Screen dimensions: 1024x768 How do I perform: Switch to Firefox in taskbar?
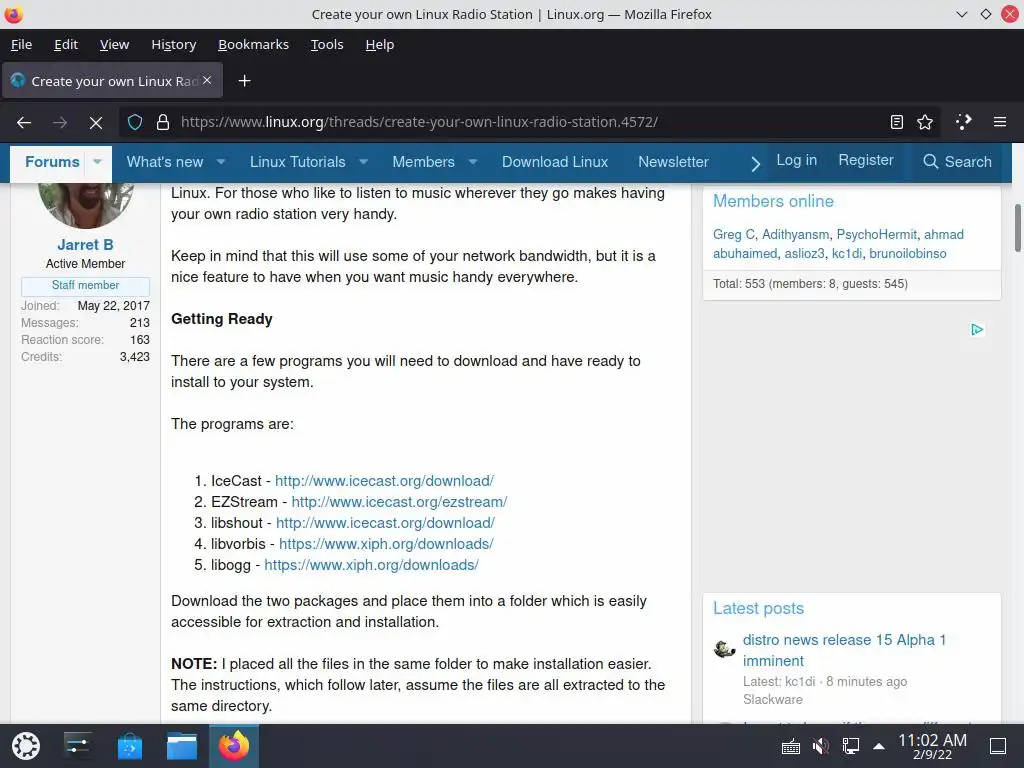234,746
